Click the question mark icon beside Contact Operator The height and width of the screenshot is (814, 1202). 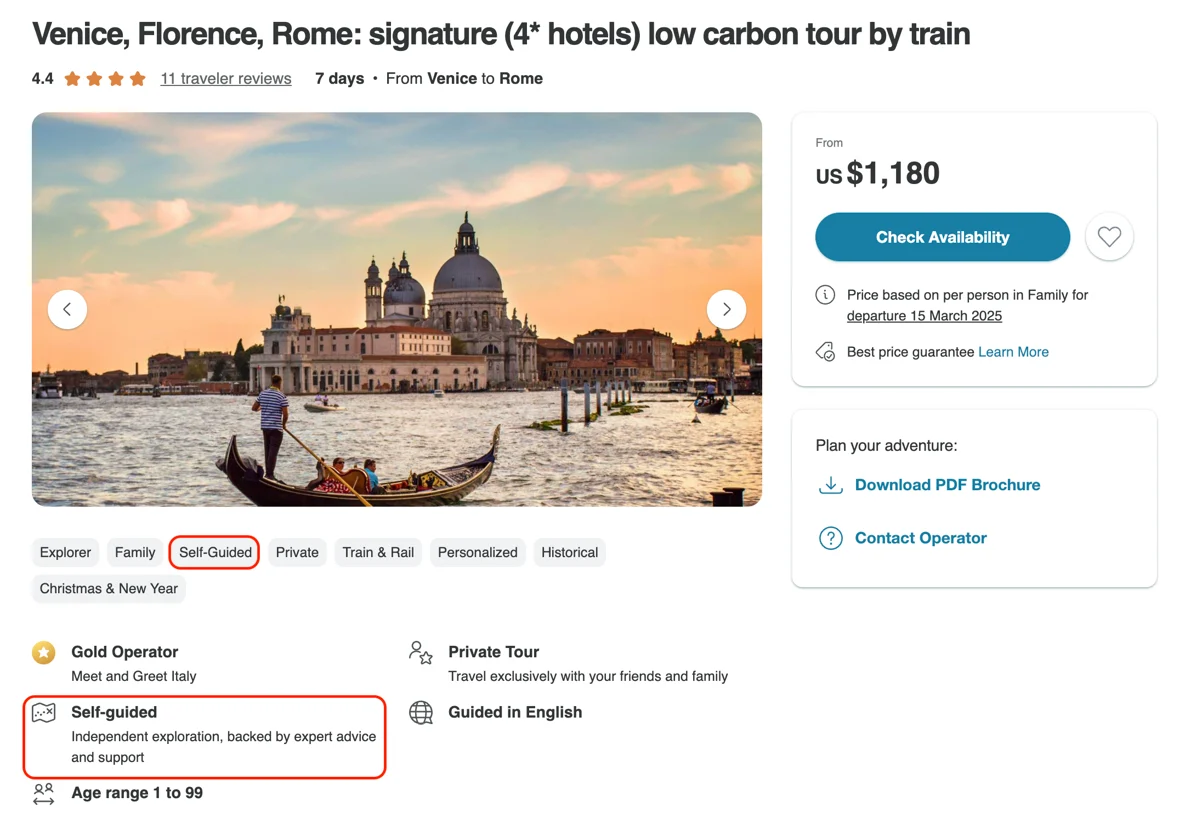[830, 538]
